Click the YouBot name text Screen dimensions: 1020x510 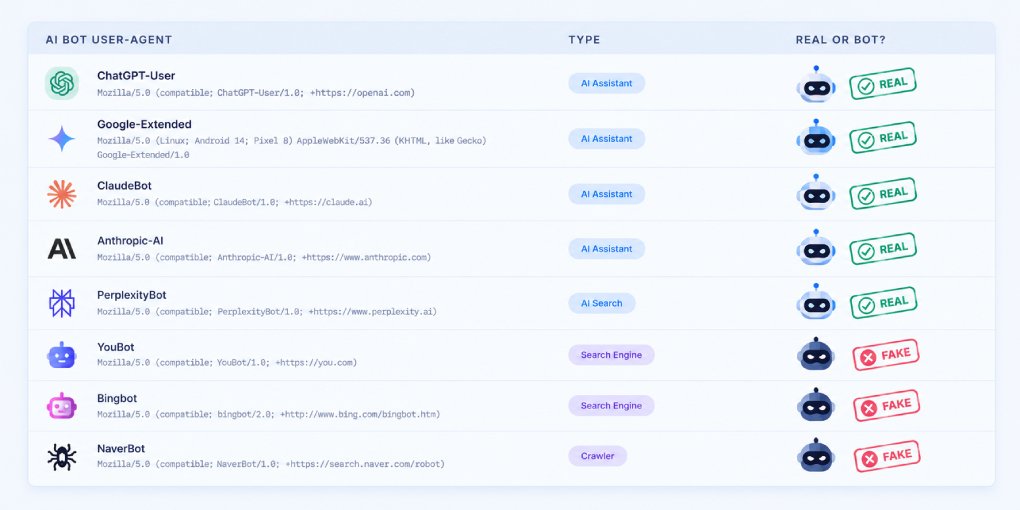pos(116,347)
